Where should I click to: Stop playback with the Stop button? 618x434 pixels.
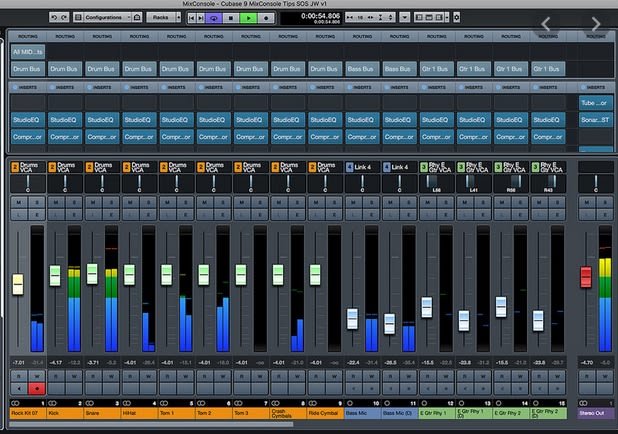tap(231, 18)
